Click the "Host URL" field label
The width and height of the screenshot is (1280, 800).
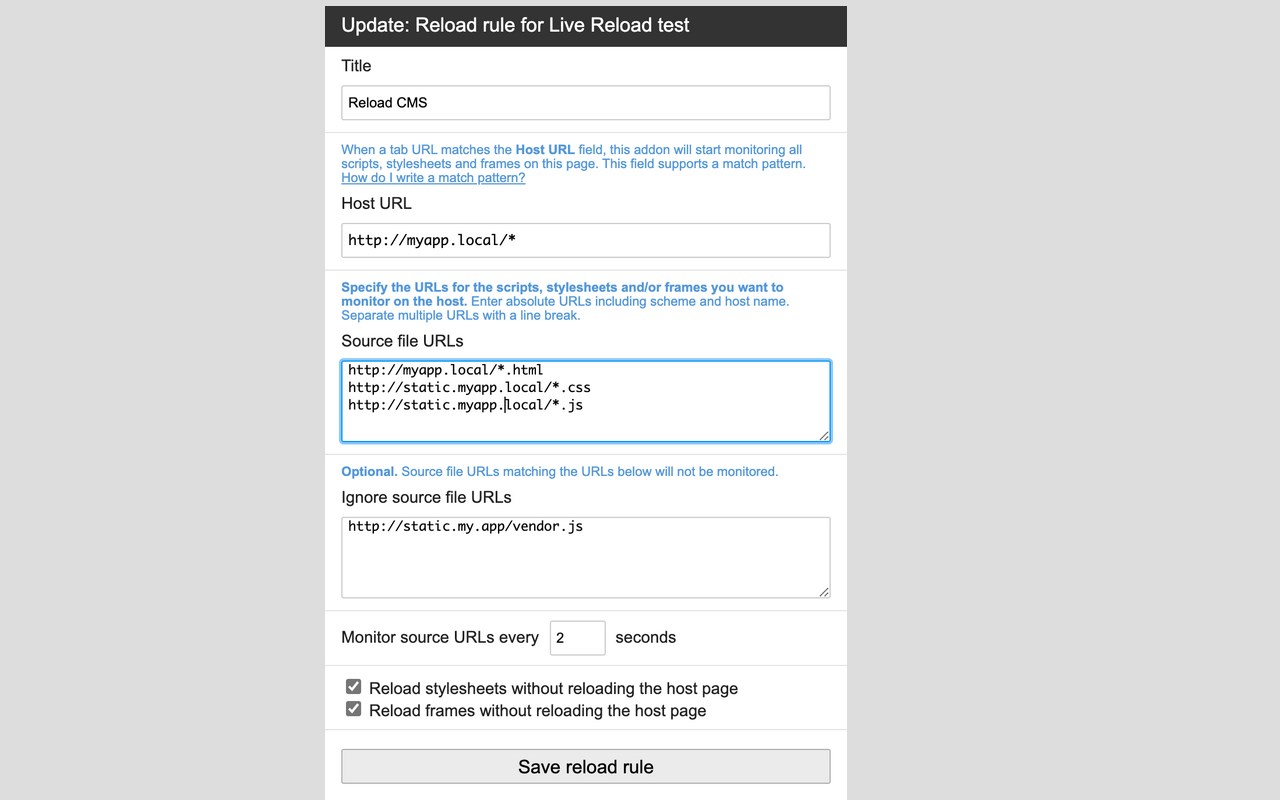pyautogui.click(x=376, y=203)
